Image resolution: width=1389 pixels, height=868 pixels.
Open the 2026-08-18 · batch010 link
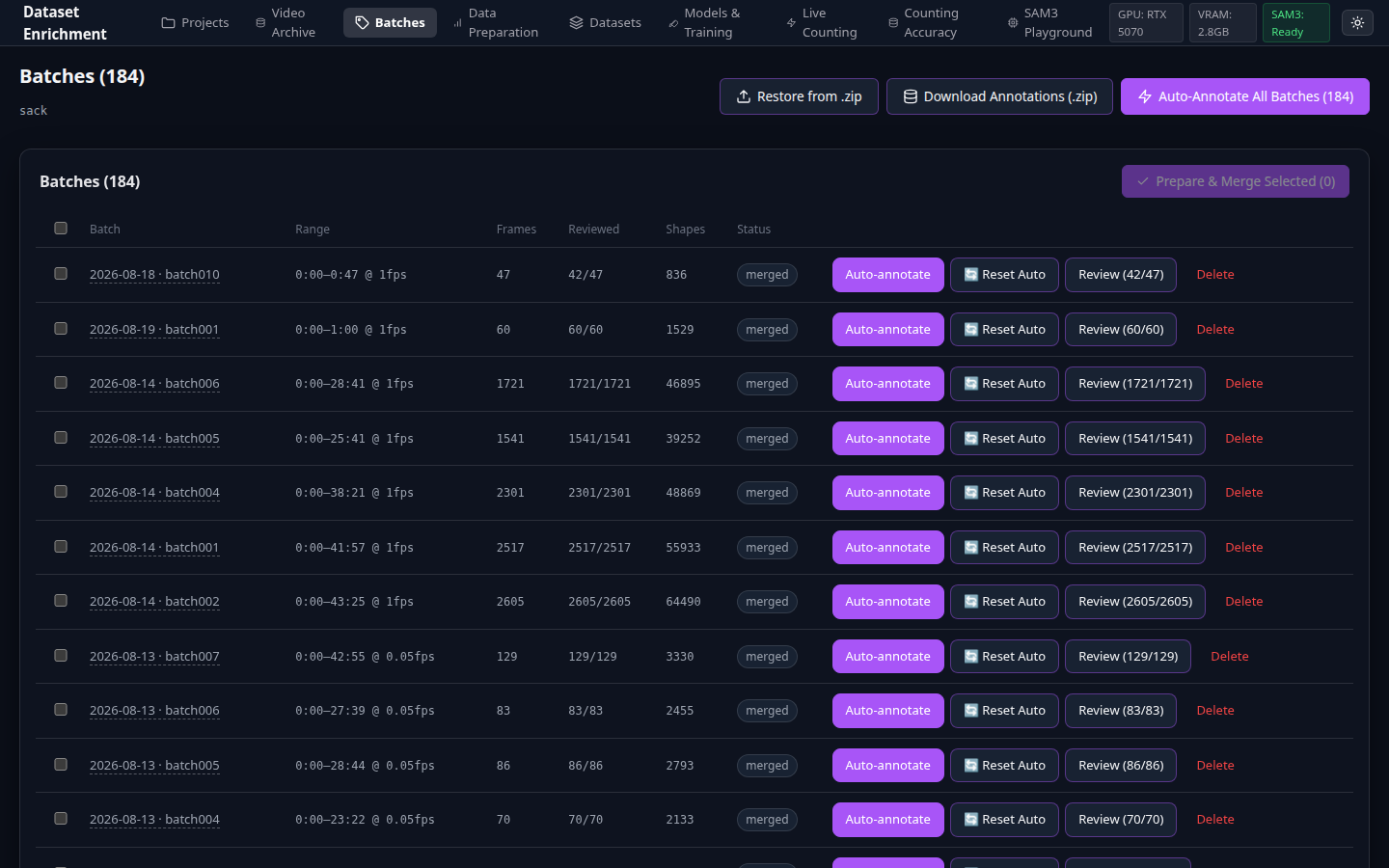pyautogui.click(x=154, y=275)
